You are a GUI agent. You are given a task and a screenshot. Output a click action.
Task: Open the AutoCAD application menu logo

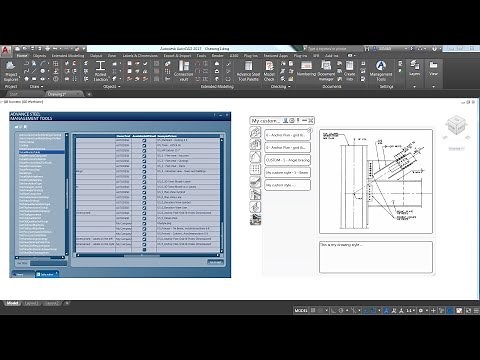6,51
